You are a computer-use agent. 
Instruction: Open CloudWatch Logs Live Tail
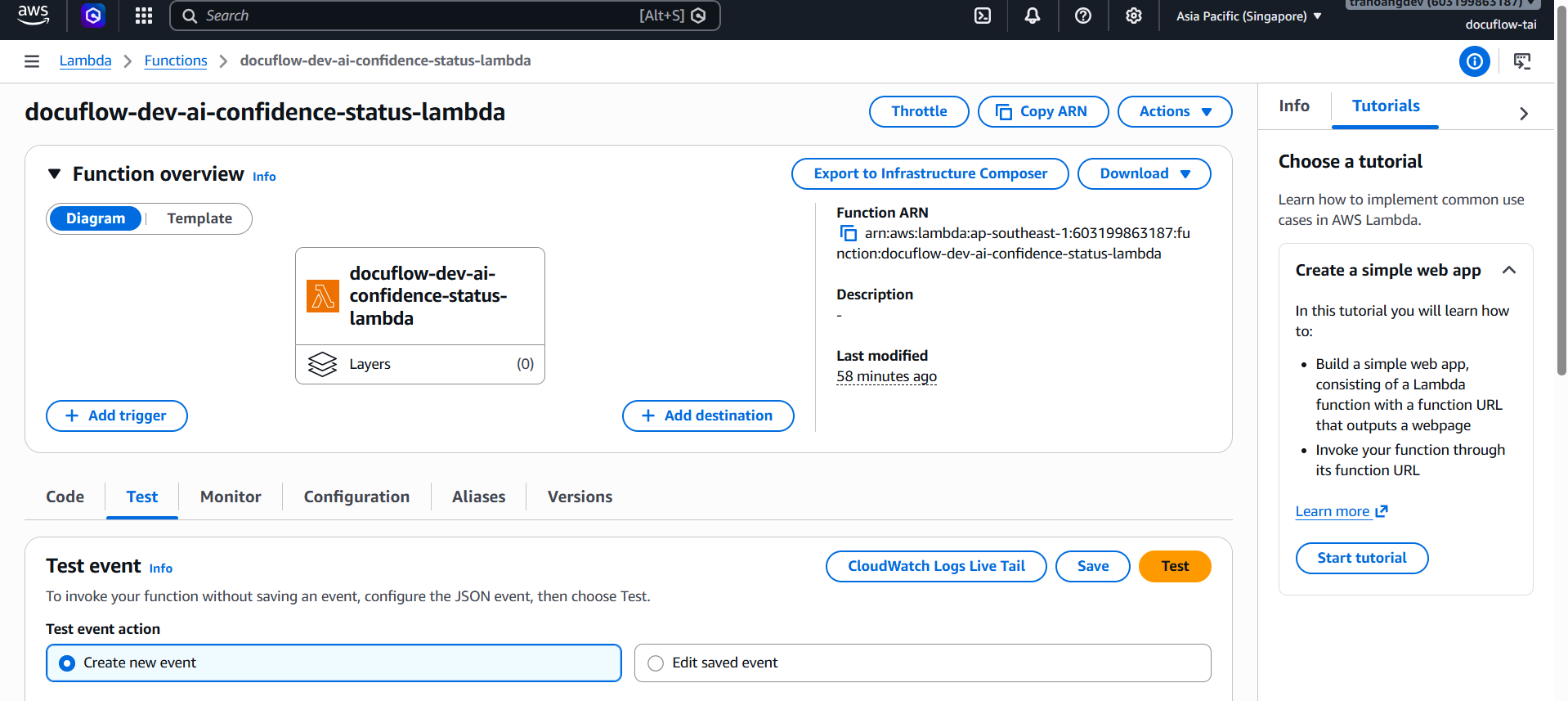[x=936, y=566]
